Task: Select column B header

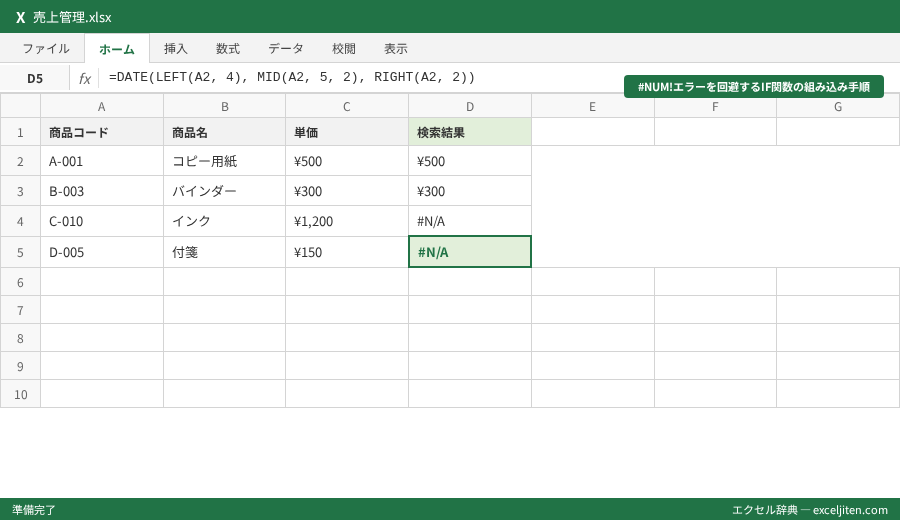Action: (224, 106)
